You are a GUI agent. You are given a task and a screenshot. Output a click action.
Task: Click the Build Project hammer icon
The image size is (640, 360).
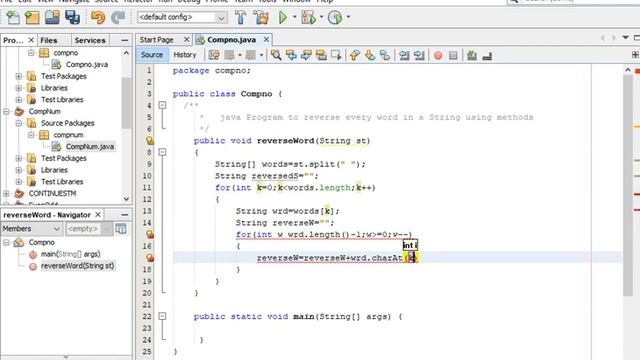tap(240, 17)
